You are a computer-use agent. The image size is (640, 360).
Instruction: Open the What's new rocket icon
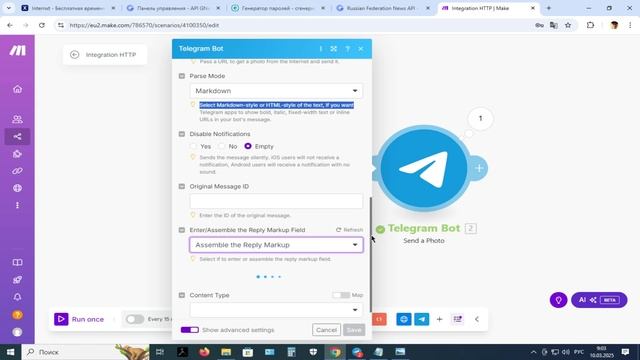pyautogui.click(x=17, y=280)
